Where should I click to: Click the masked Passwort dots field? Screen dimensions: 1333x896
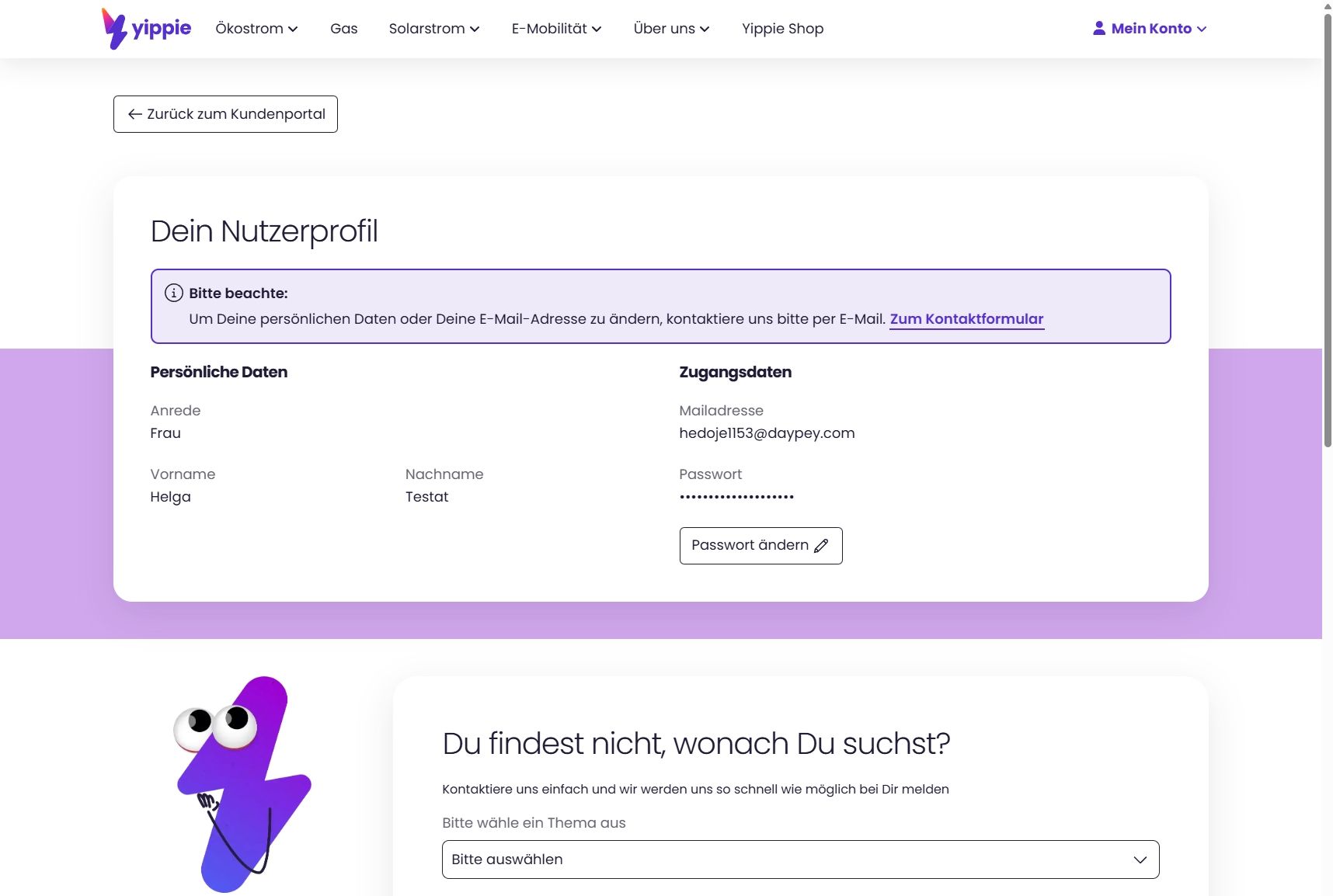(x=736, y=497)
